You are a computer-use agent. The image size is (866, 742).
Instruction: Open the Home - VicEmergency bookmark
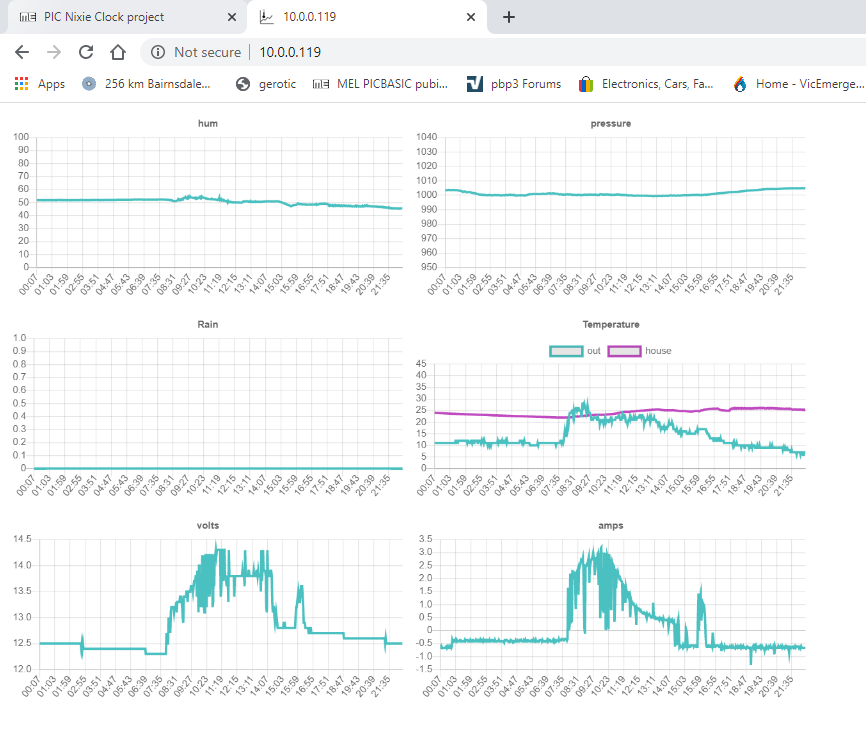798,84
